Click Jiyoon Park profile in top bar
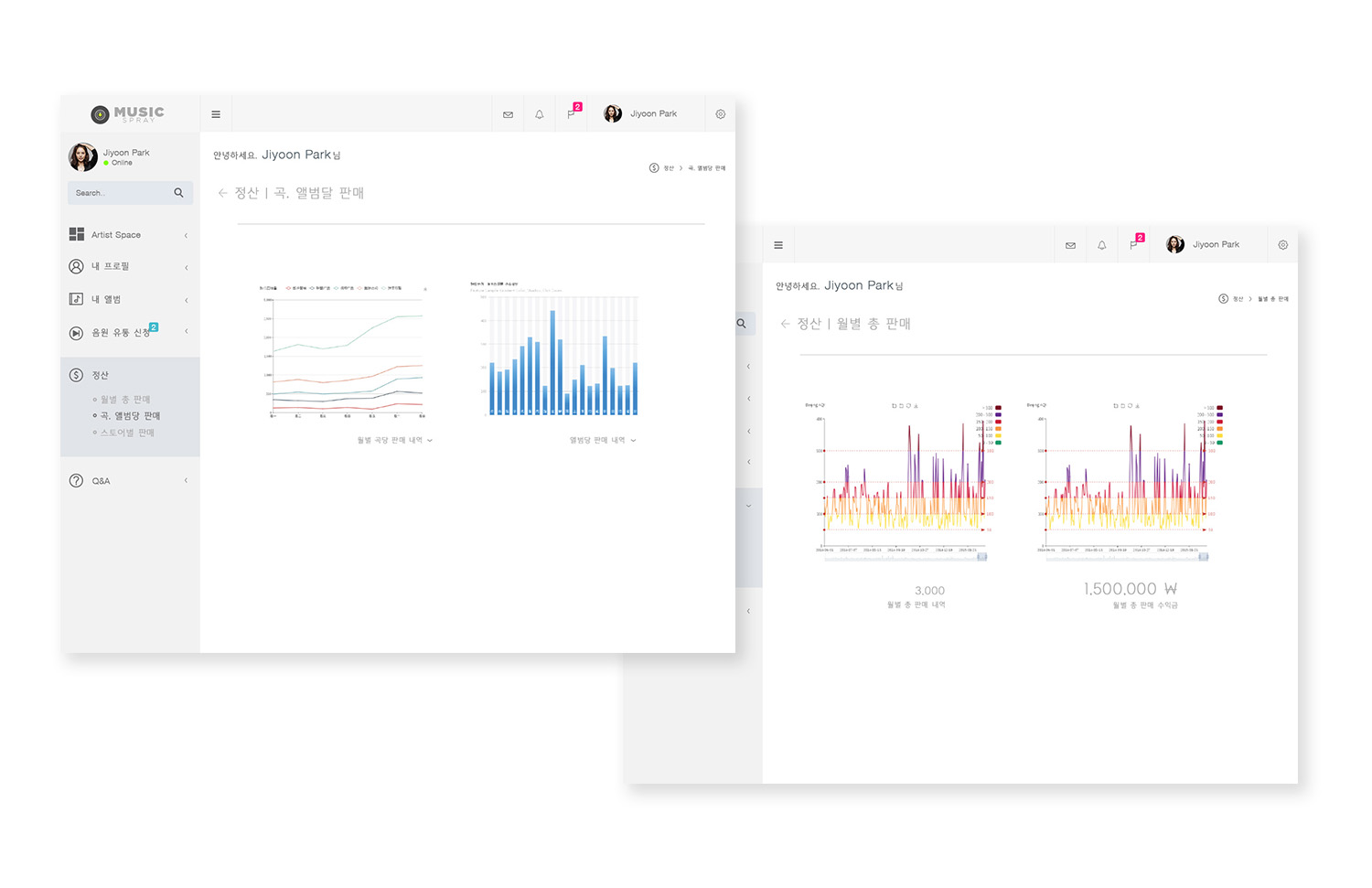This screenshot has width=1372, height=888. pyautogui.click(x=640, y=114)
